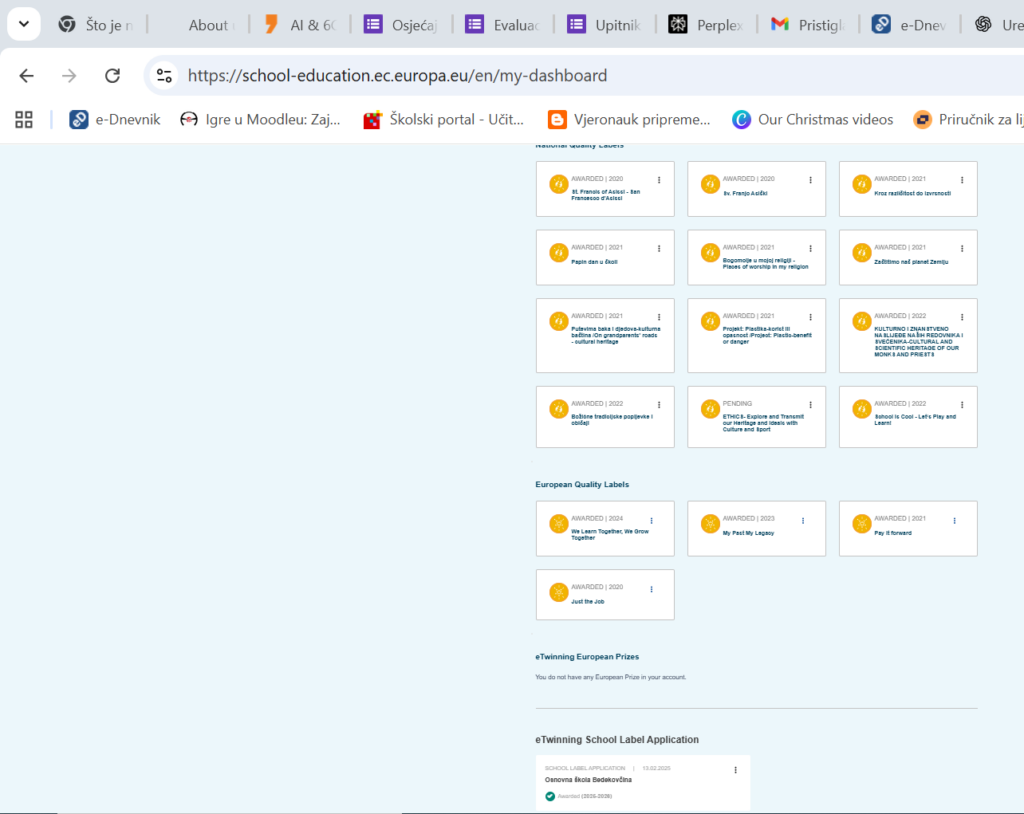
Task: Expand options for 'Zaštitimo naš planet Zemlju' card
Action: 962,248
